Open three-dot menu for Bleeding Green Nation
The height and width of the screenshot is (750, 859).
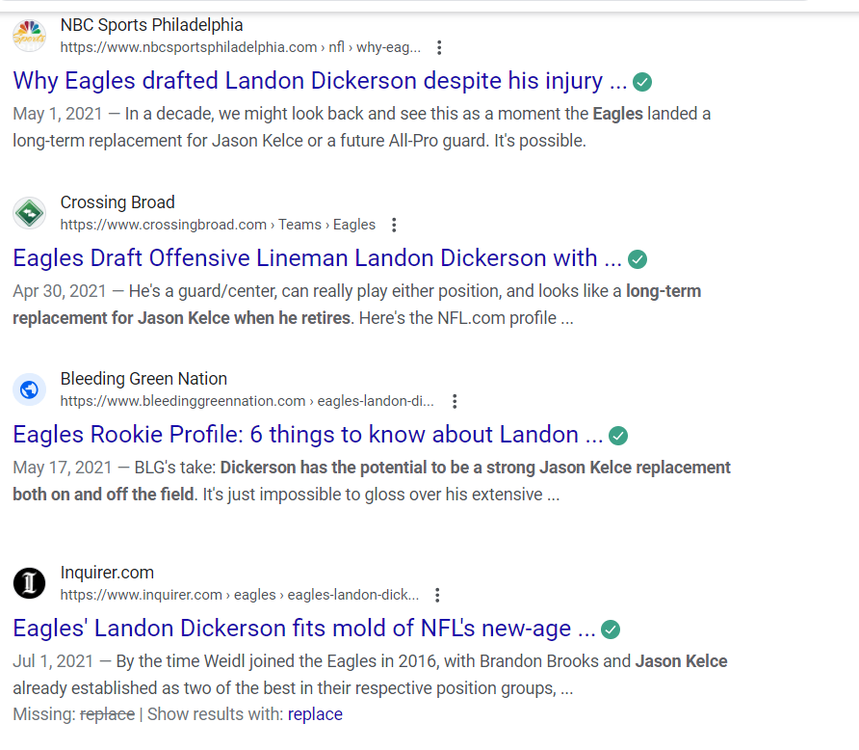click(454, 402)
